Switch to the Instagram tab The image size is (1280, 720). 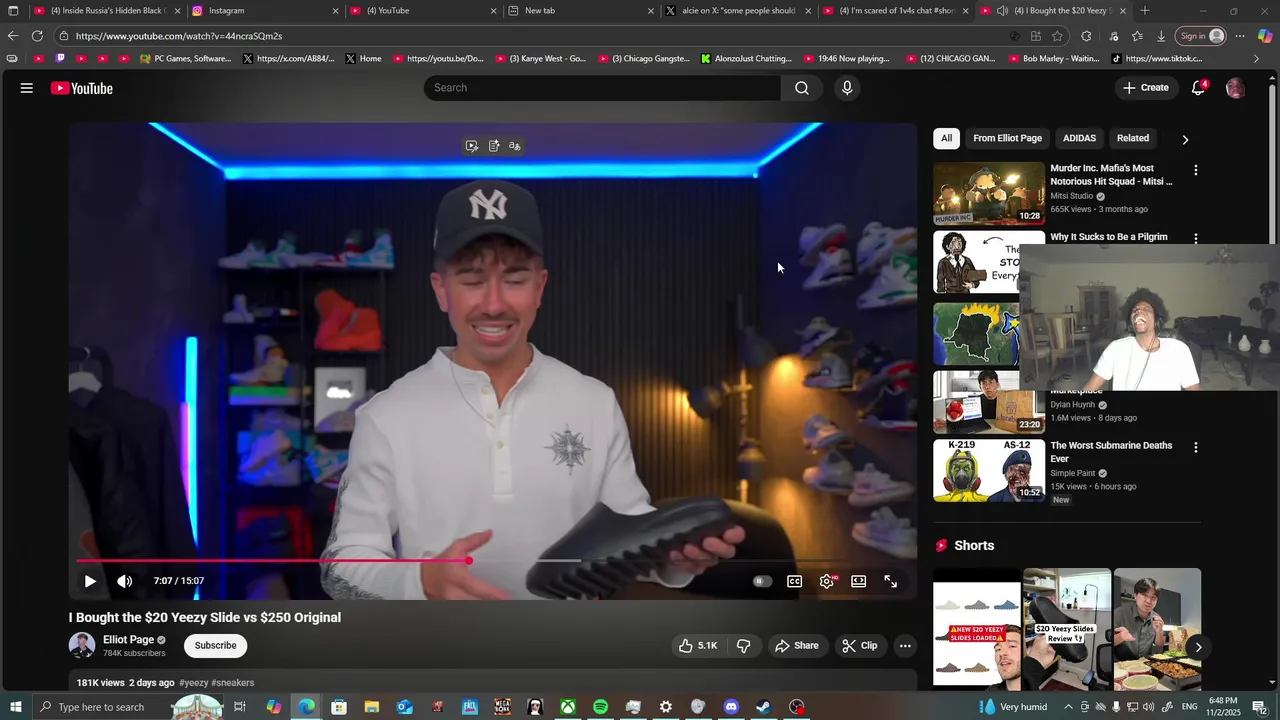266,11
